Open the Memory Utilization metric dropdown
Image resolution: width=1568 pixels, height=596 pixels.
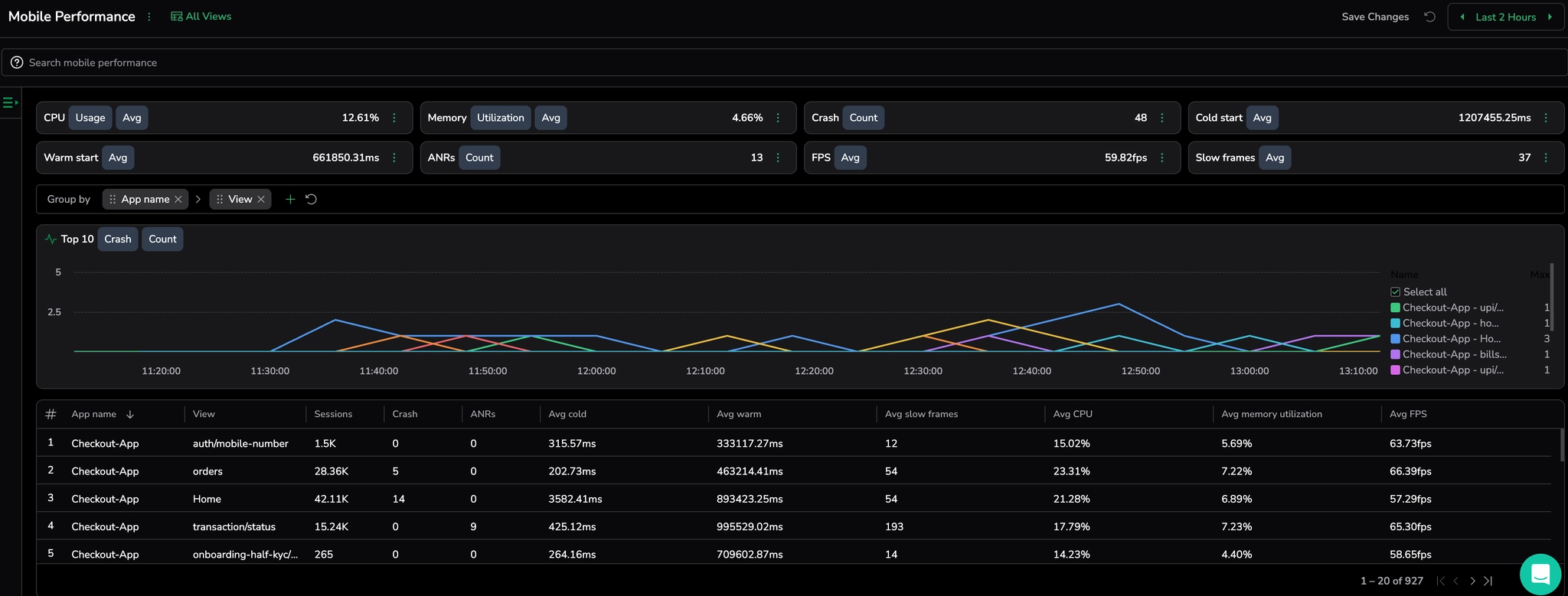tap(500, 118)
